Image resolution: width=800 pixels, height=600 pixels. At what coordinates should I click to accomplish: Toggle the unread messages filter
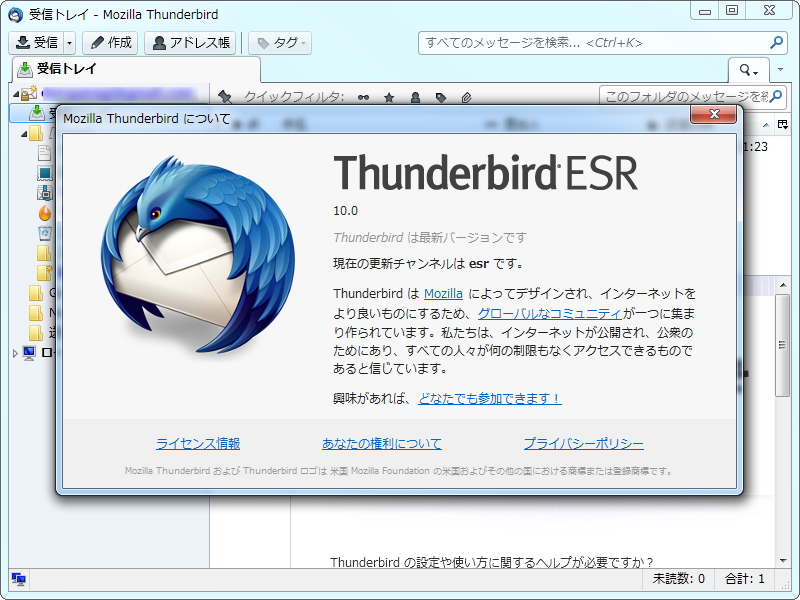(x=363, y=97)
